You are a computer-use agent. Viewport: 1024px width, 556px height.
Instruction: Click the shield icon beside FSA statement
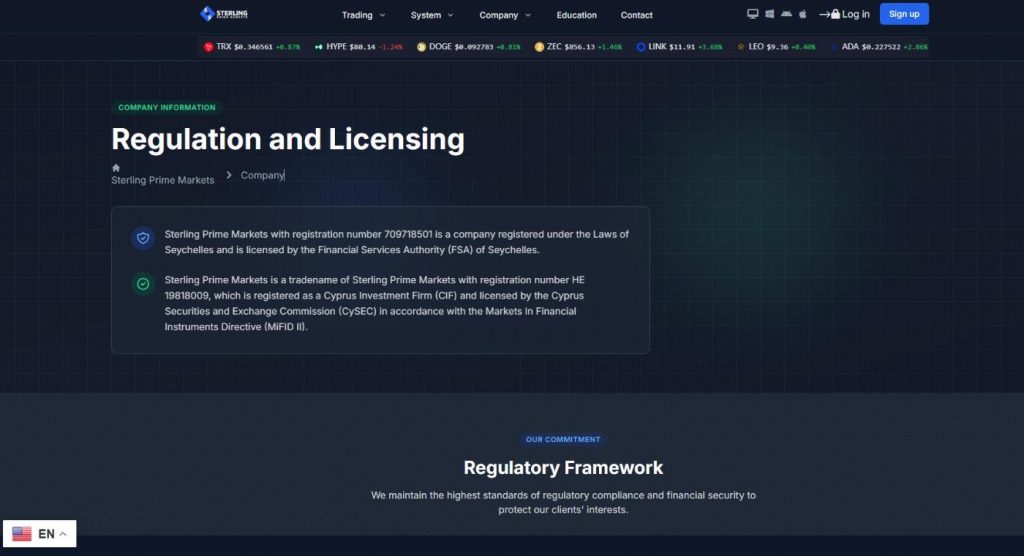143,238
